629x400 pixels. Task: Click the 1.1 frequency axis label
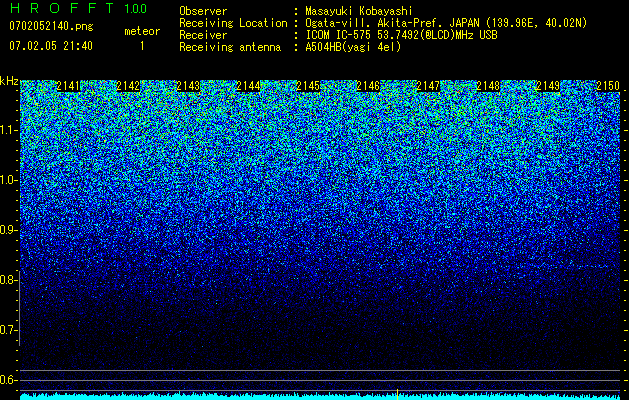click(8, 130)
